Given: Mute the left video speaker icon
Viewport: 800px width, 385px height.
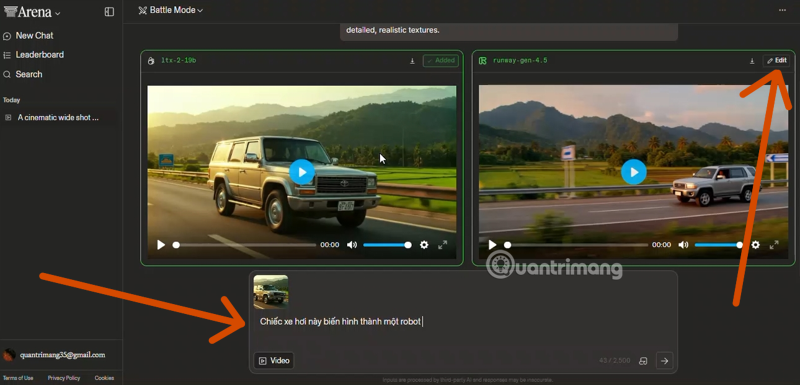Looking at the screenshot, I should 352,245.
